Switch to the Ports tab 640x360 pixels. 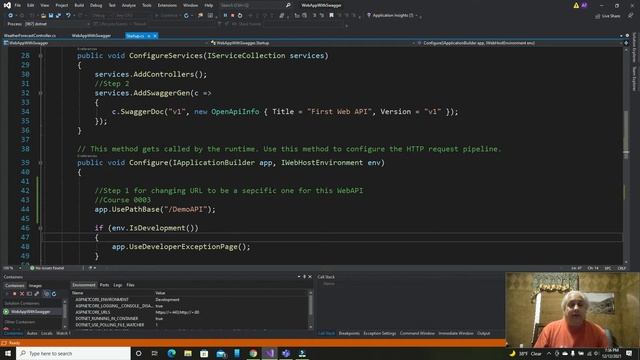[104, 285]
